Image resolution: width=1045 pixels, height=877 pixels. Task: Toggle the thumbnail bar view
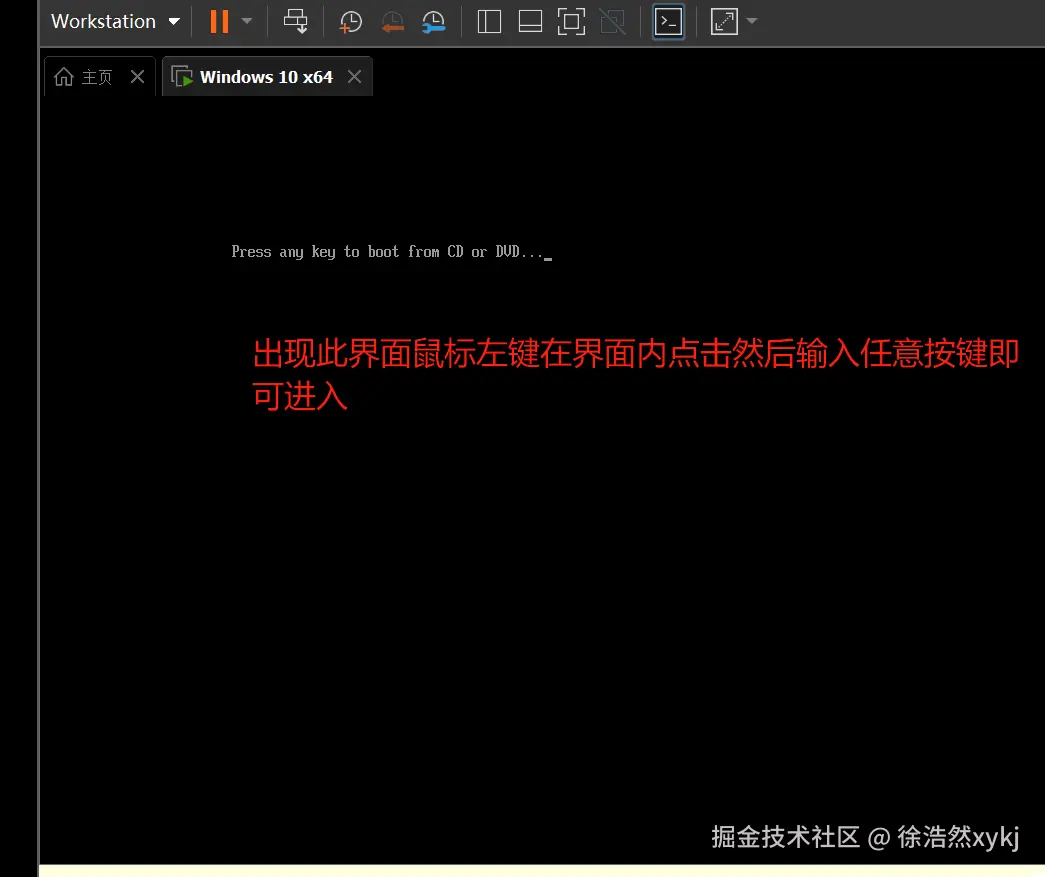[530, 21]
